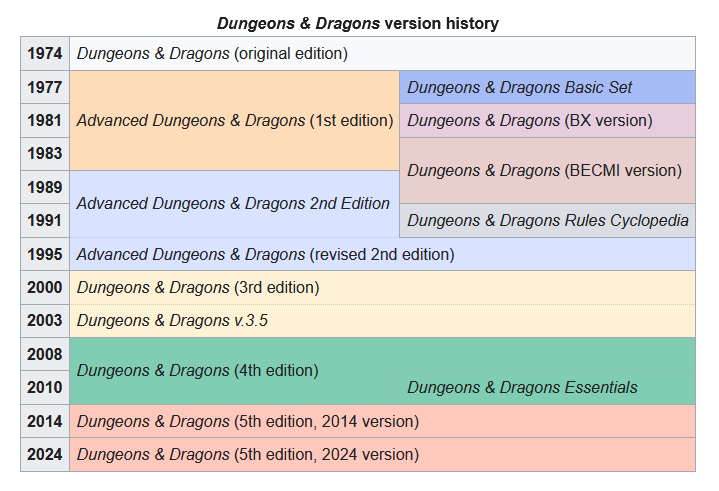This screenshot has width=719, height=491.
Task: Select the 2010 year cell
Action: pyautogui.click(x=45, y=387)
